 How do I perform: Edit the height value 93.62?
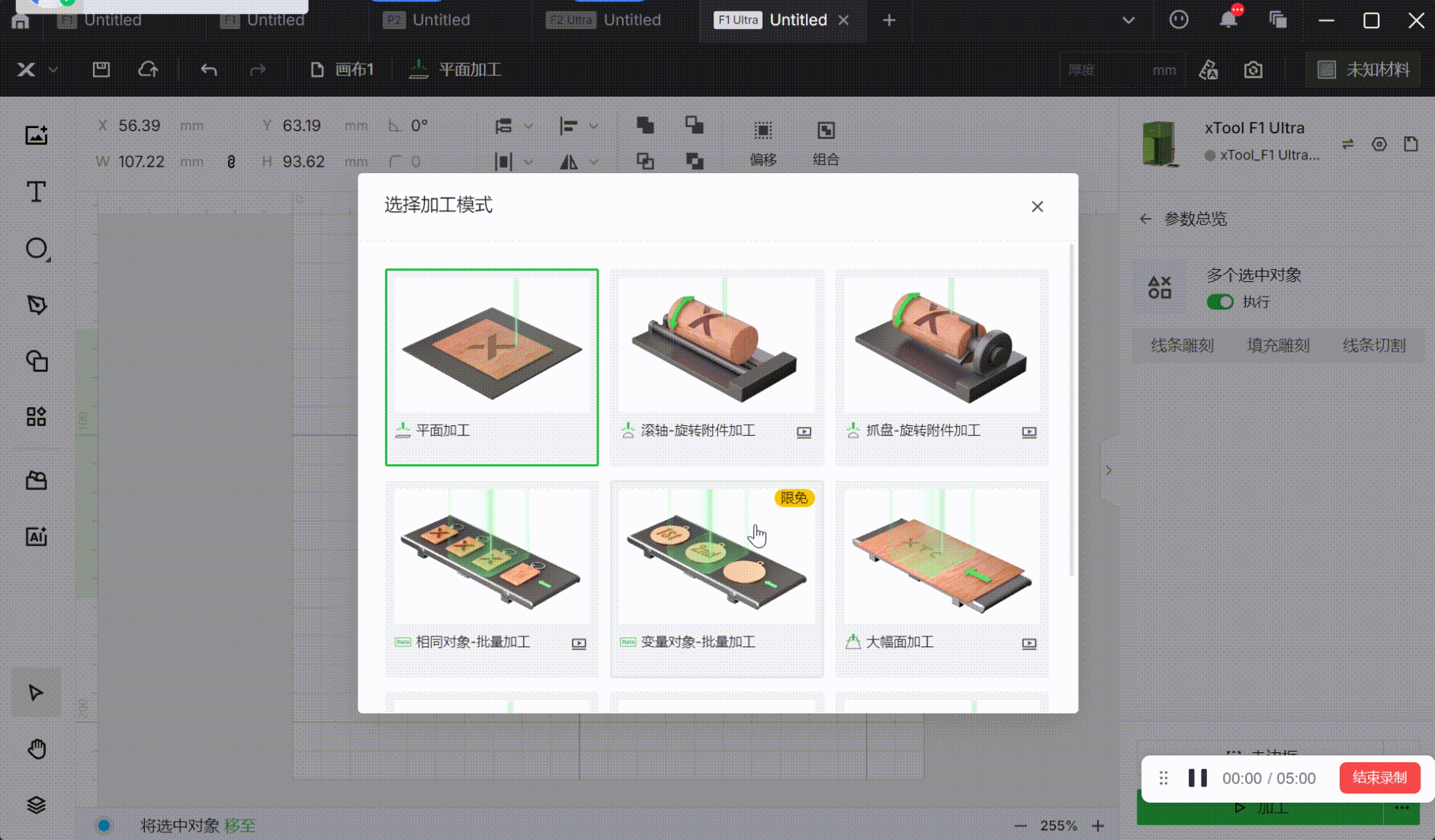303,162
